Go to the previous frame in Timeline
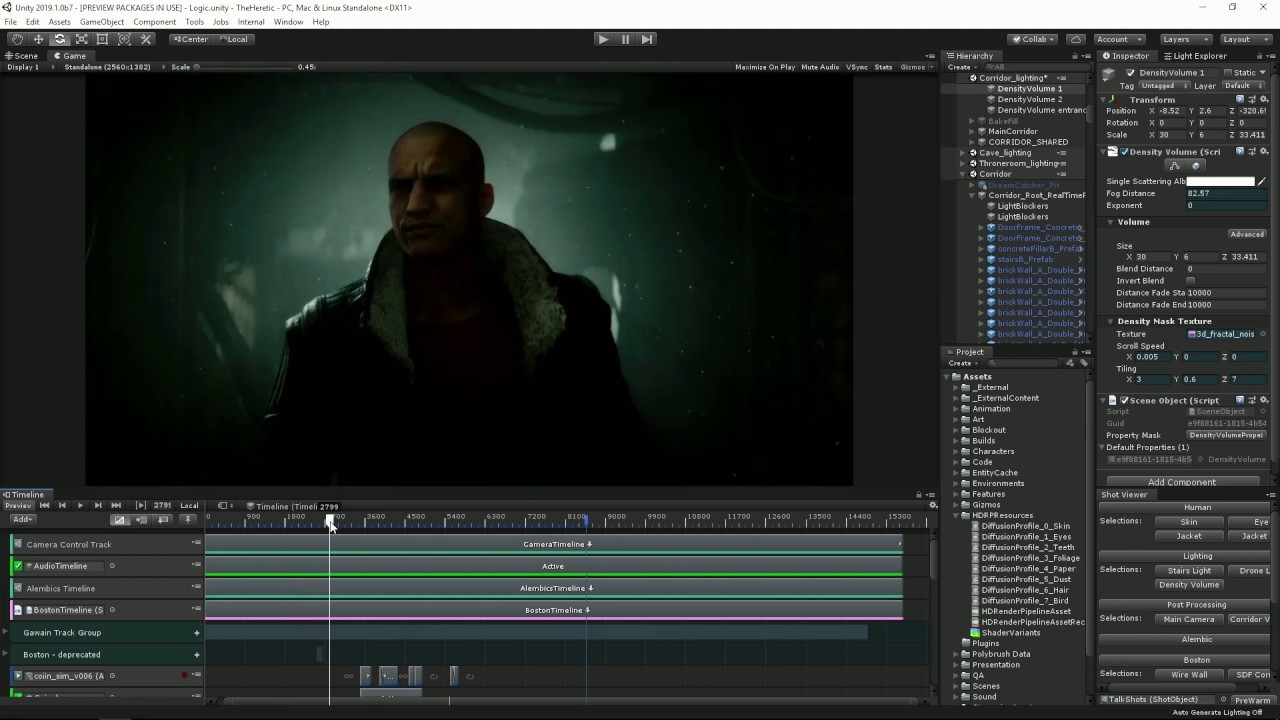1280x720 pixels. [62, 505]
